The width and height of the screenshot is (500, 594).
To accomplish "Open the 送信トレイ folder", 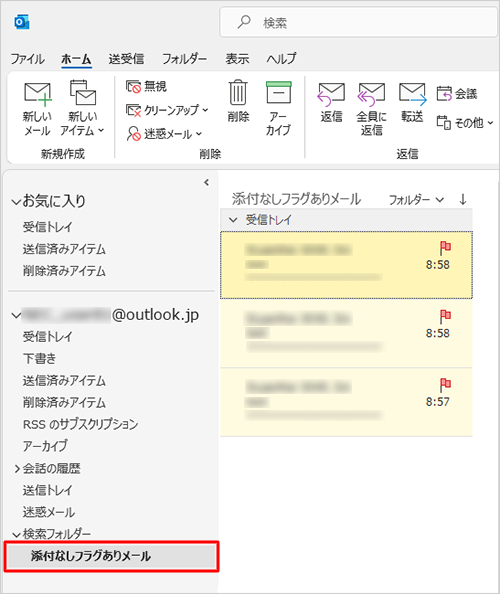I will [x=47, y=490].
